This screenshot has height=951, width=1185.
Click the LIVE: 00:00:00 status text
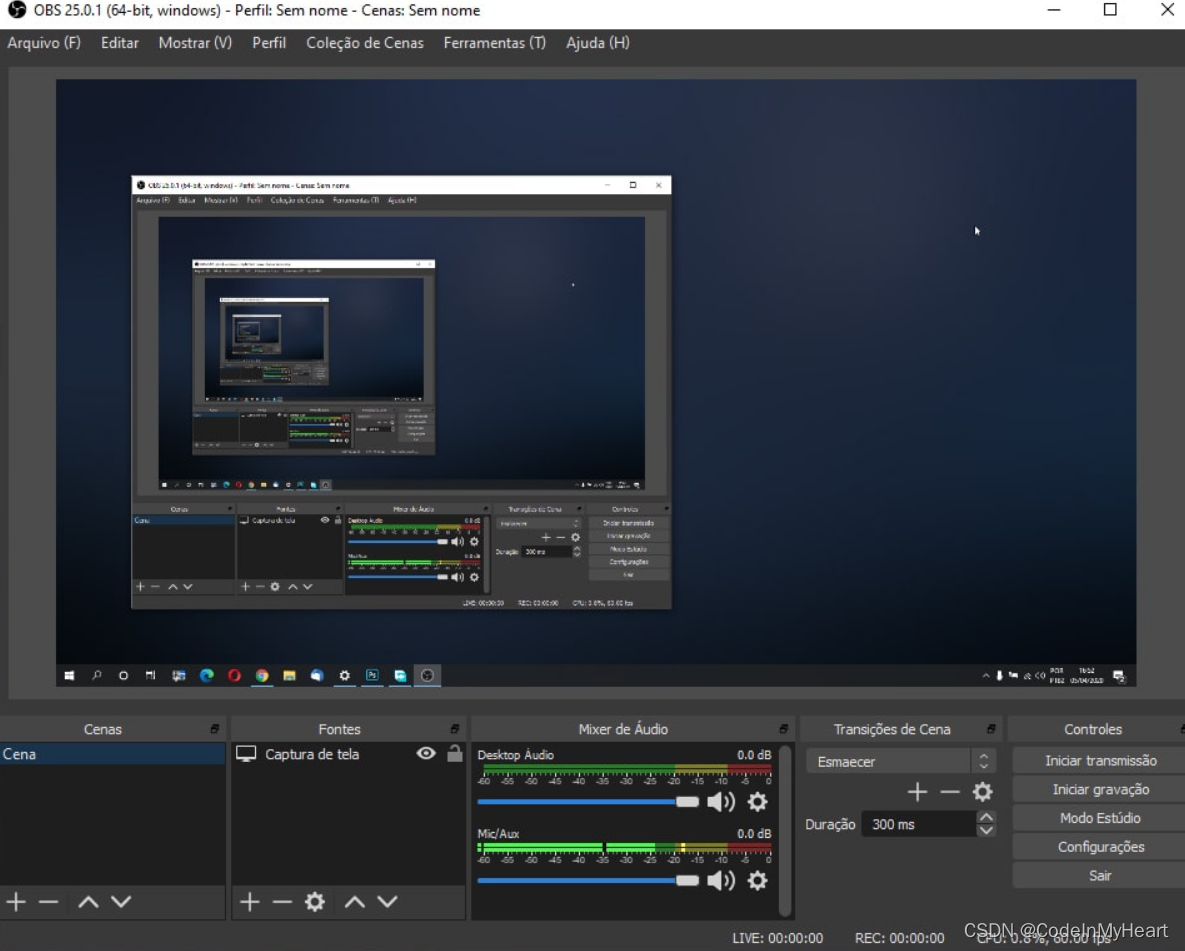(x=778, y=937)
